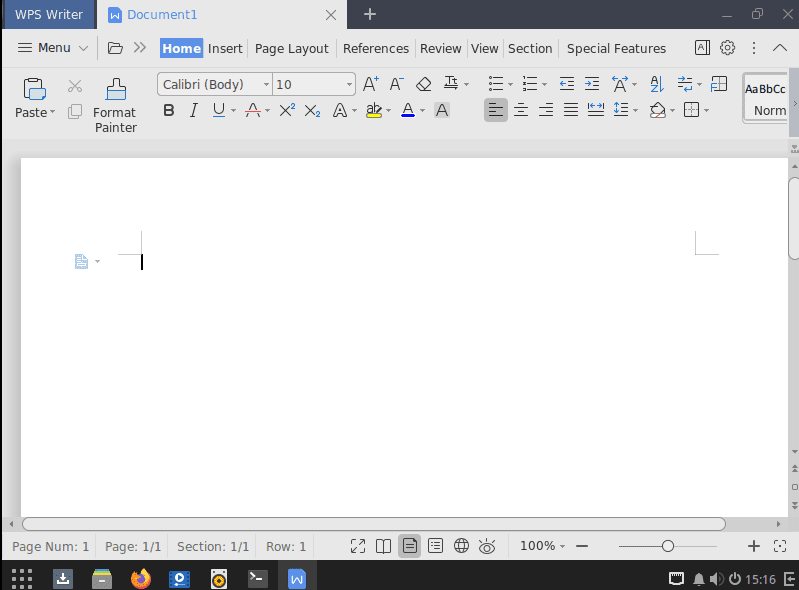Click the yellow highlight color swatch

[374, 110]
